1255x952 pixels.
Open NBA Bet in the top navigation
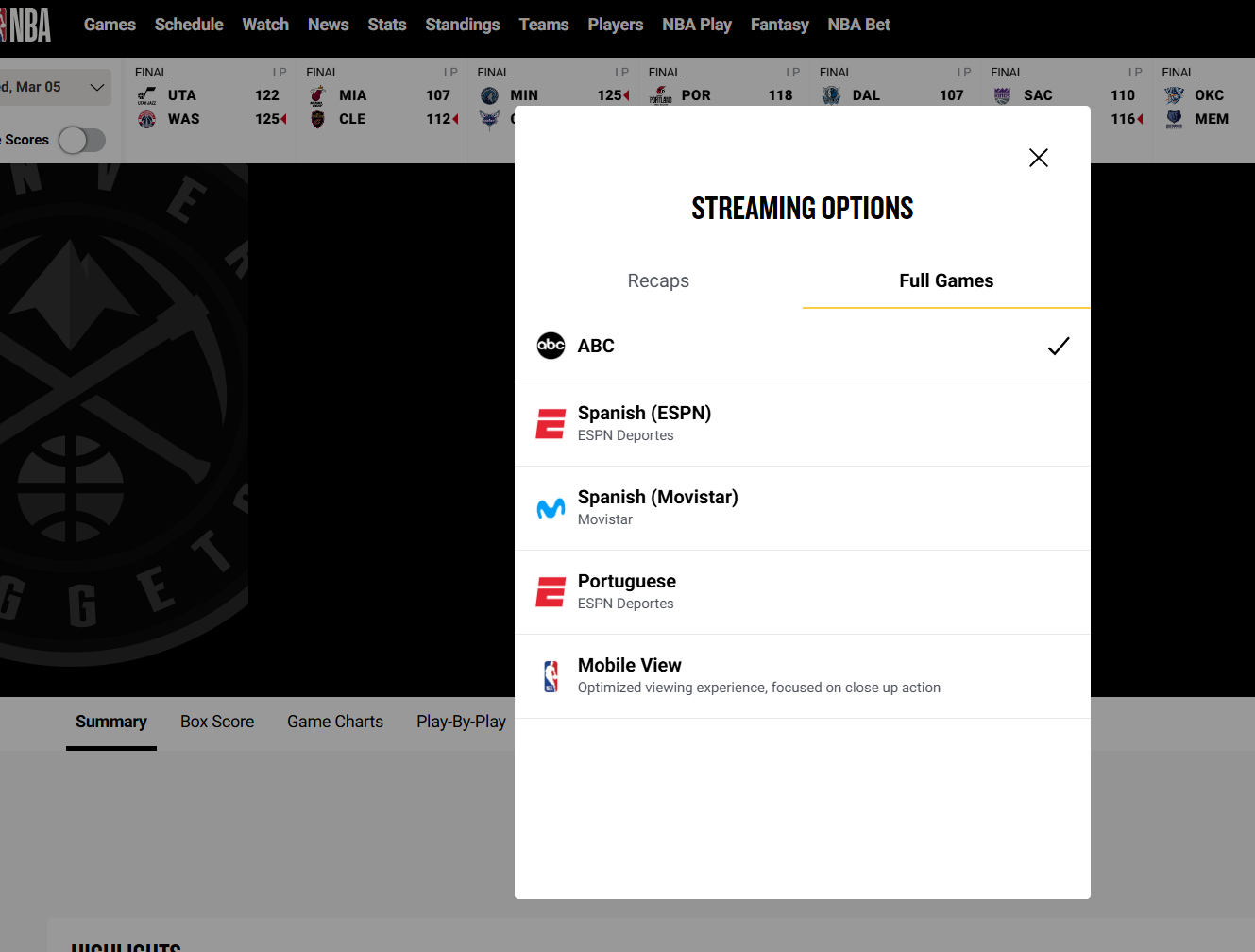tap(859, 25)
